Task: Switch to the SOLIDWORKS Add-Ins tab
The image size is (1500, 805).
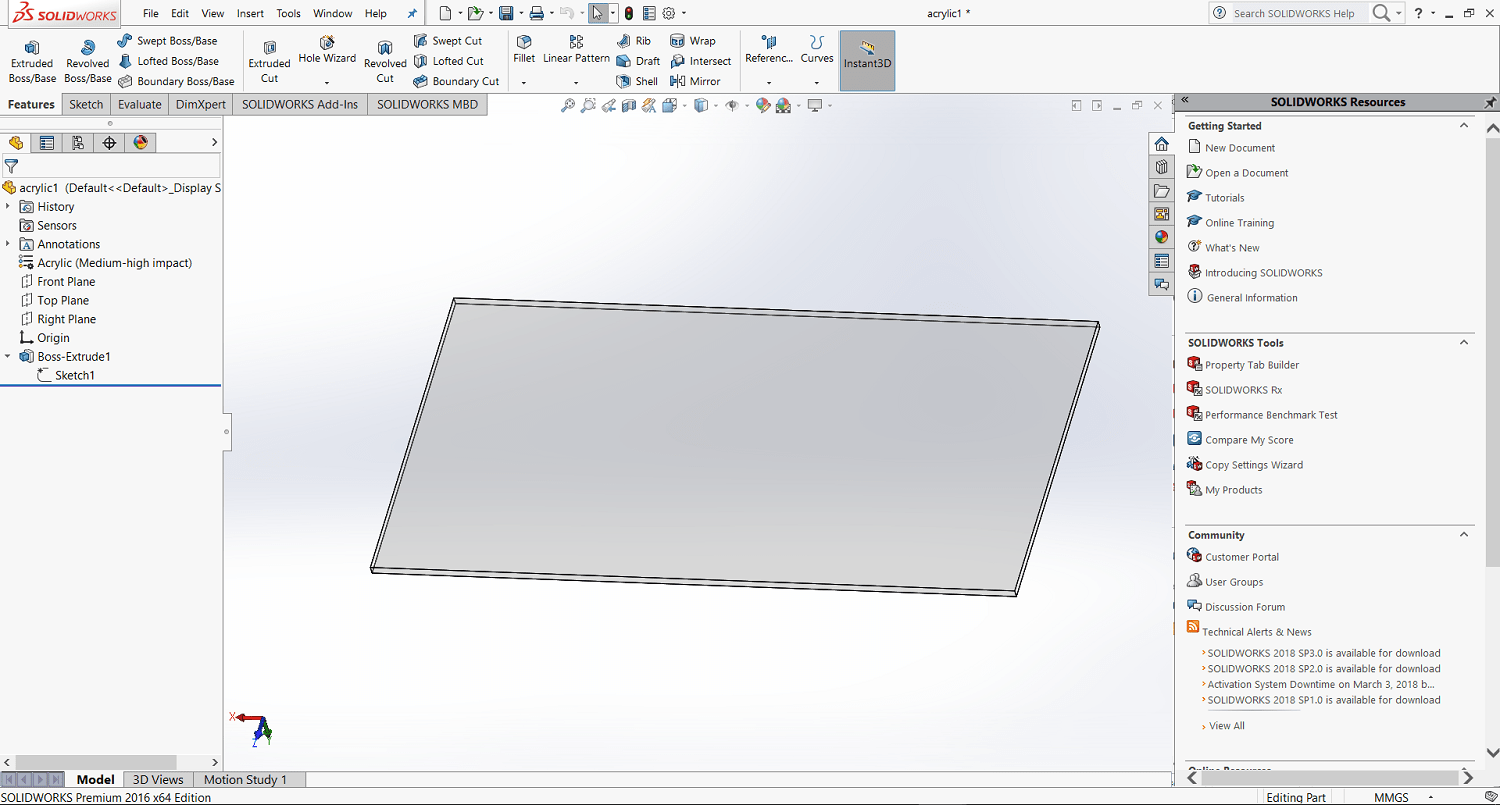Action: pos(300,104)
